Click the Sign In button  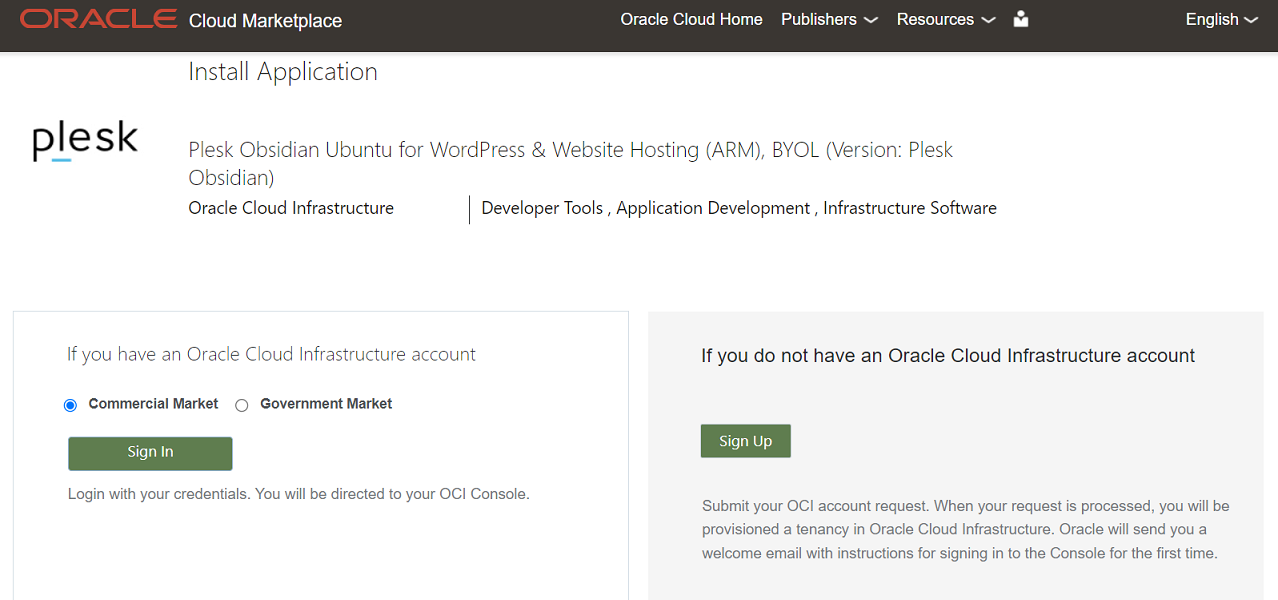coord(149,453)
